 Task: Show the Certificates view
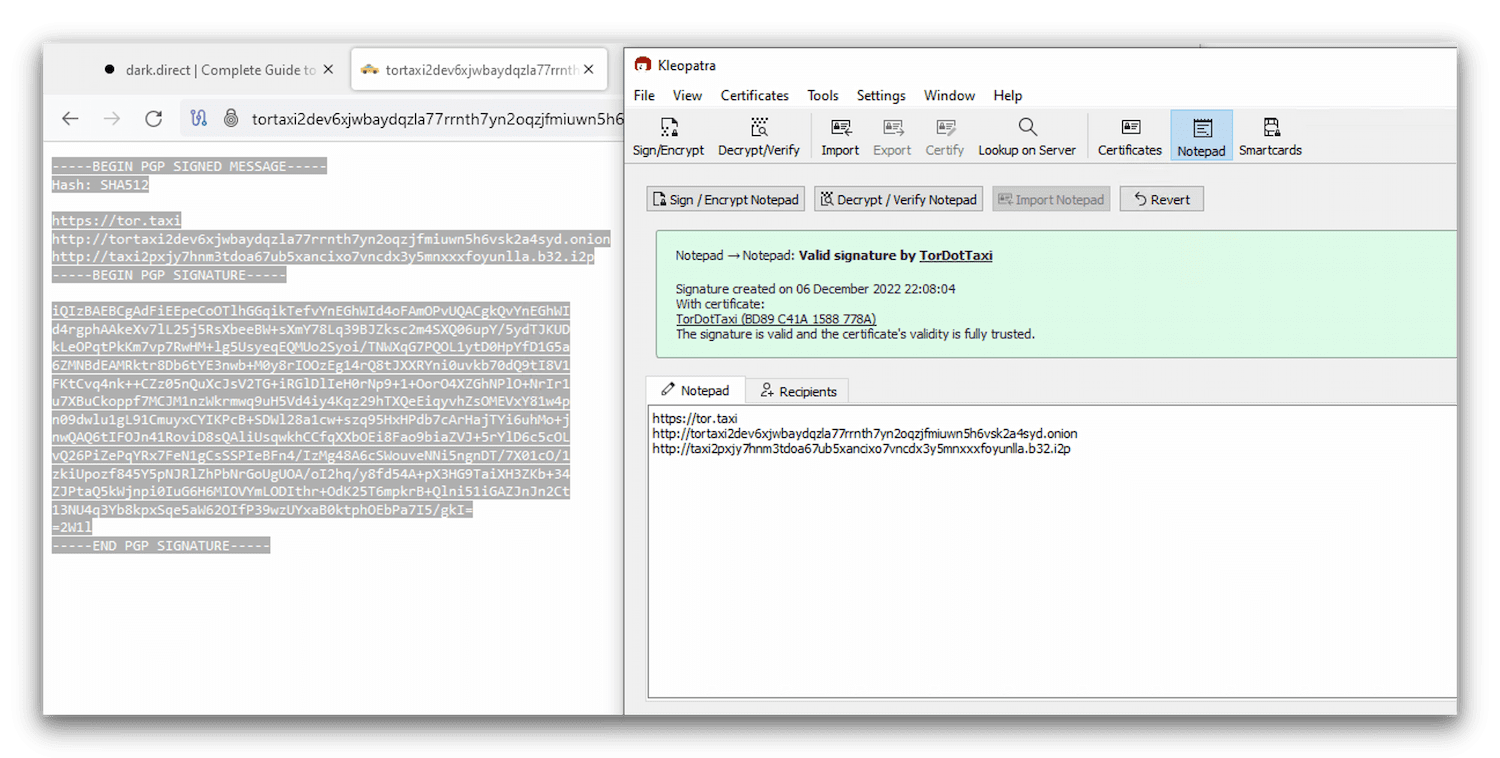pos(1130,137)
